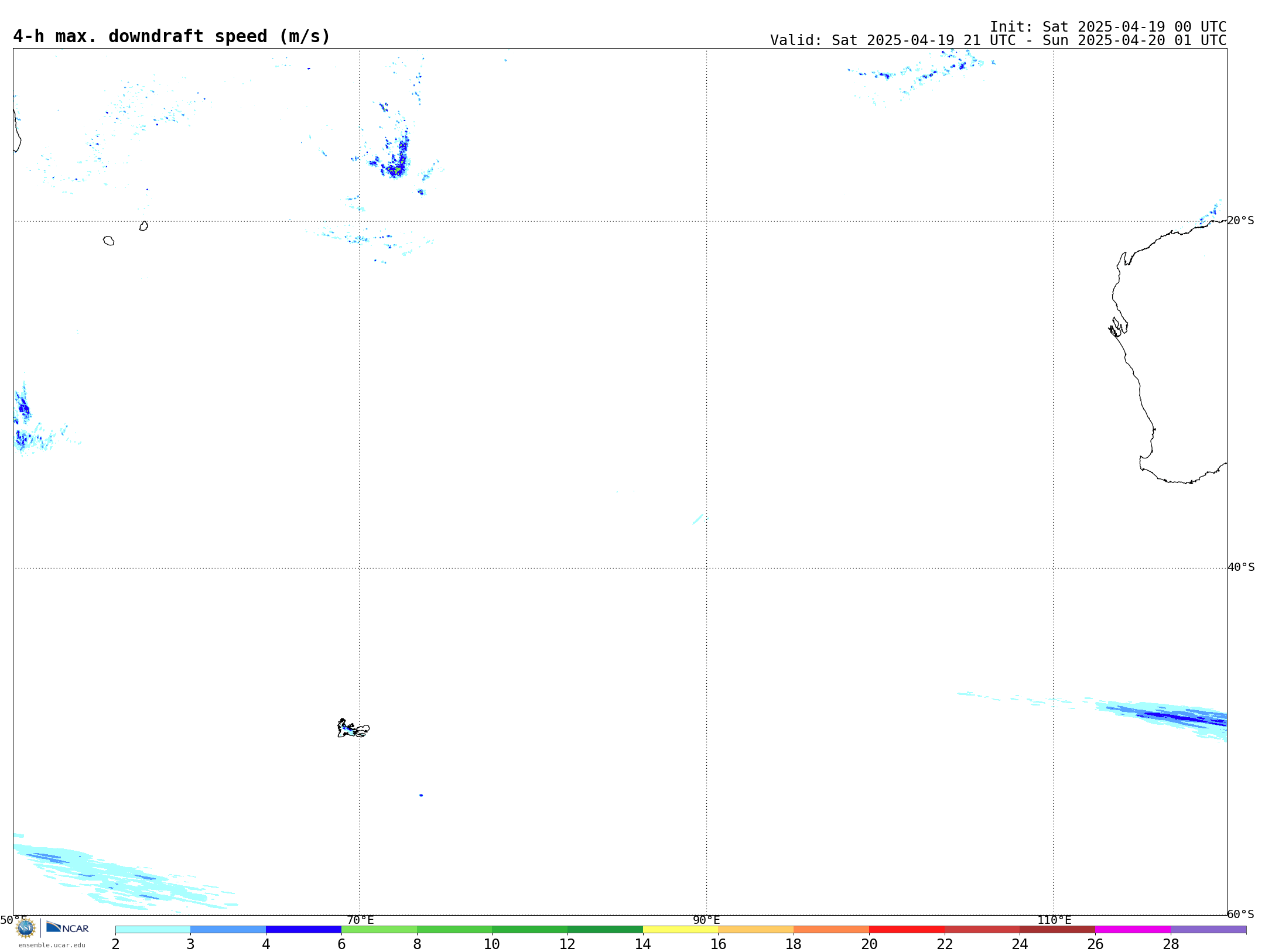Click the NSF logo
1265x952 pixels.
click(x=26, y=928)
